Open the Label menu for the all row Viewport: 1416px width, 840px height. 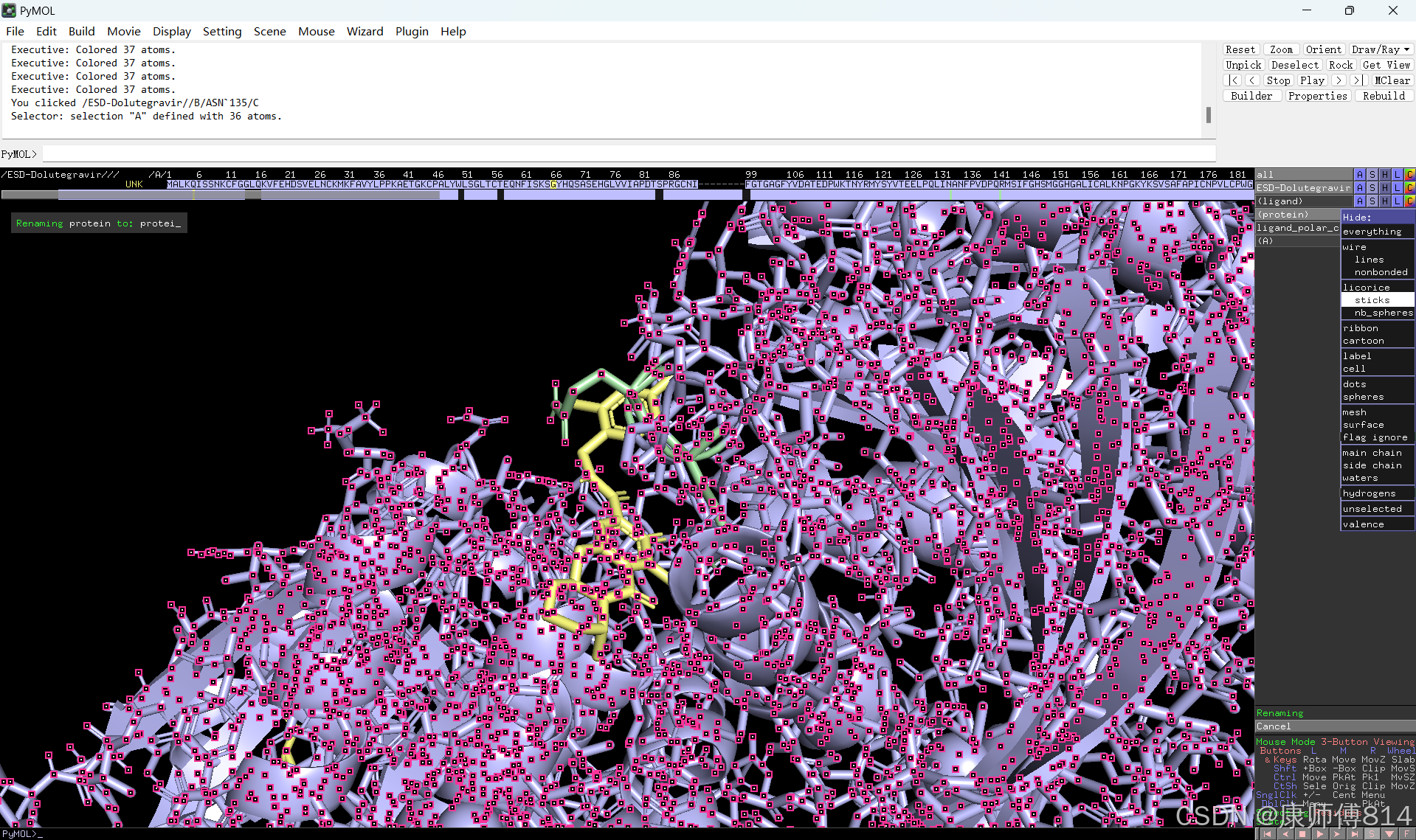click(1398, 175)
